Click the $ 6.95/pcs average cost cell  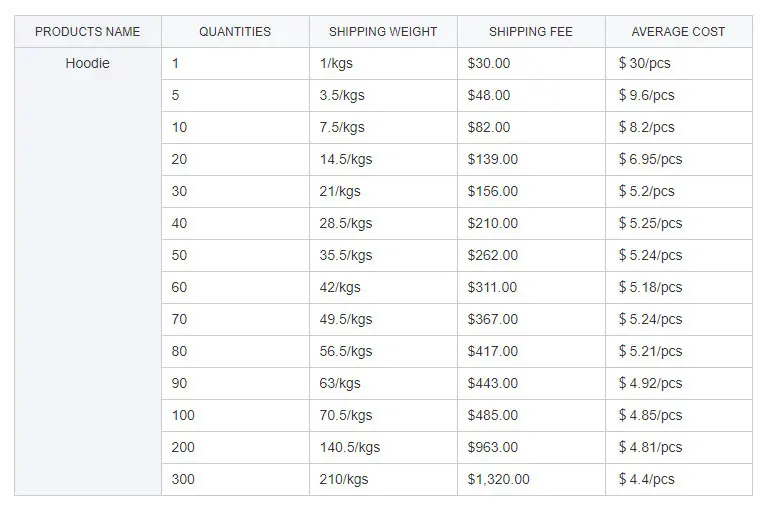click(650, 160)
